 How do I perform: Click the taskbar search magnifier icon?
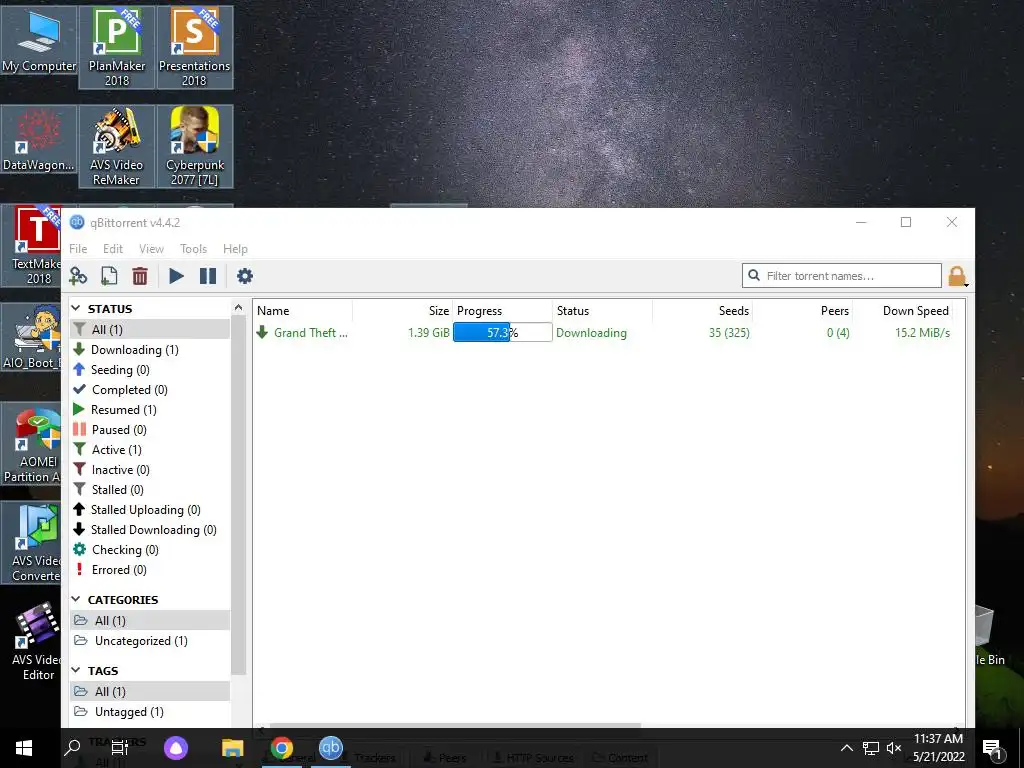[x=72, y=748]
